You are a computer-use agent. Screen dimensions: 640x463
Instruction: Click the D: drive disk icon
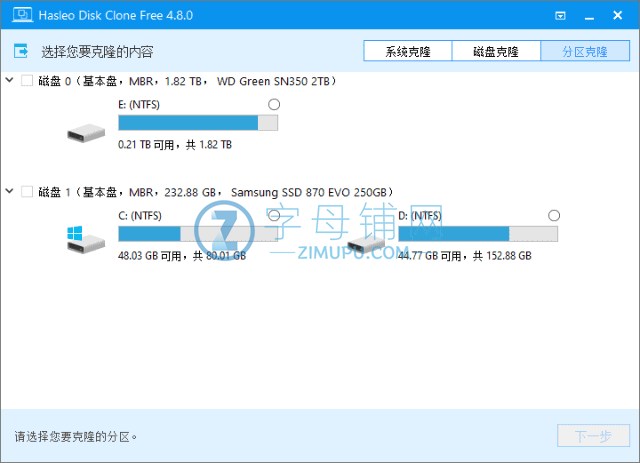coord(366,244)
